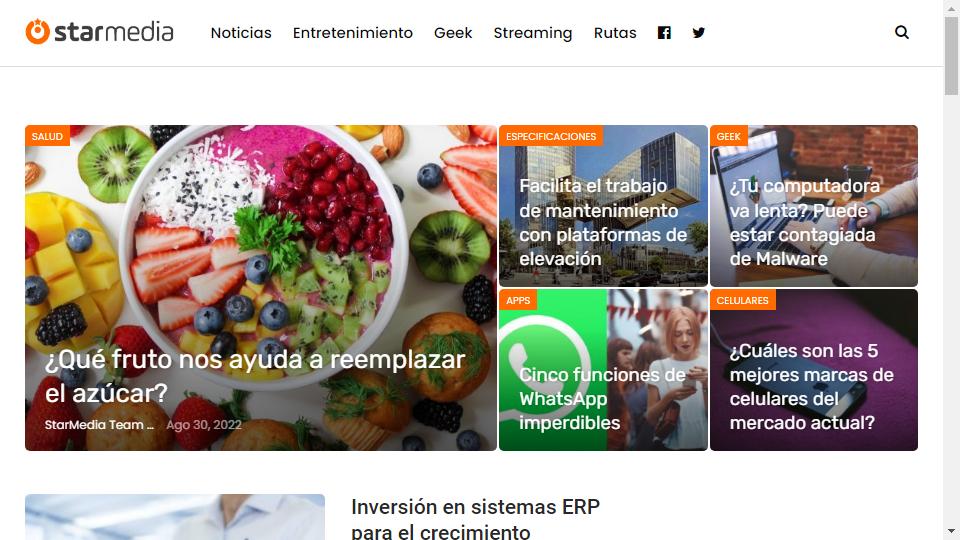
Task: Open the elevation platforms maintenance article
Action: [x=603, y=222]
